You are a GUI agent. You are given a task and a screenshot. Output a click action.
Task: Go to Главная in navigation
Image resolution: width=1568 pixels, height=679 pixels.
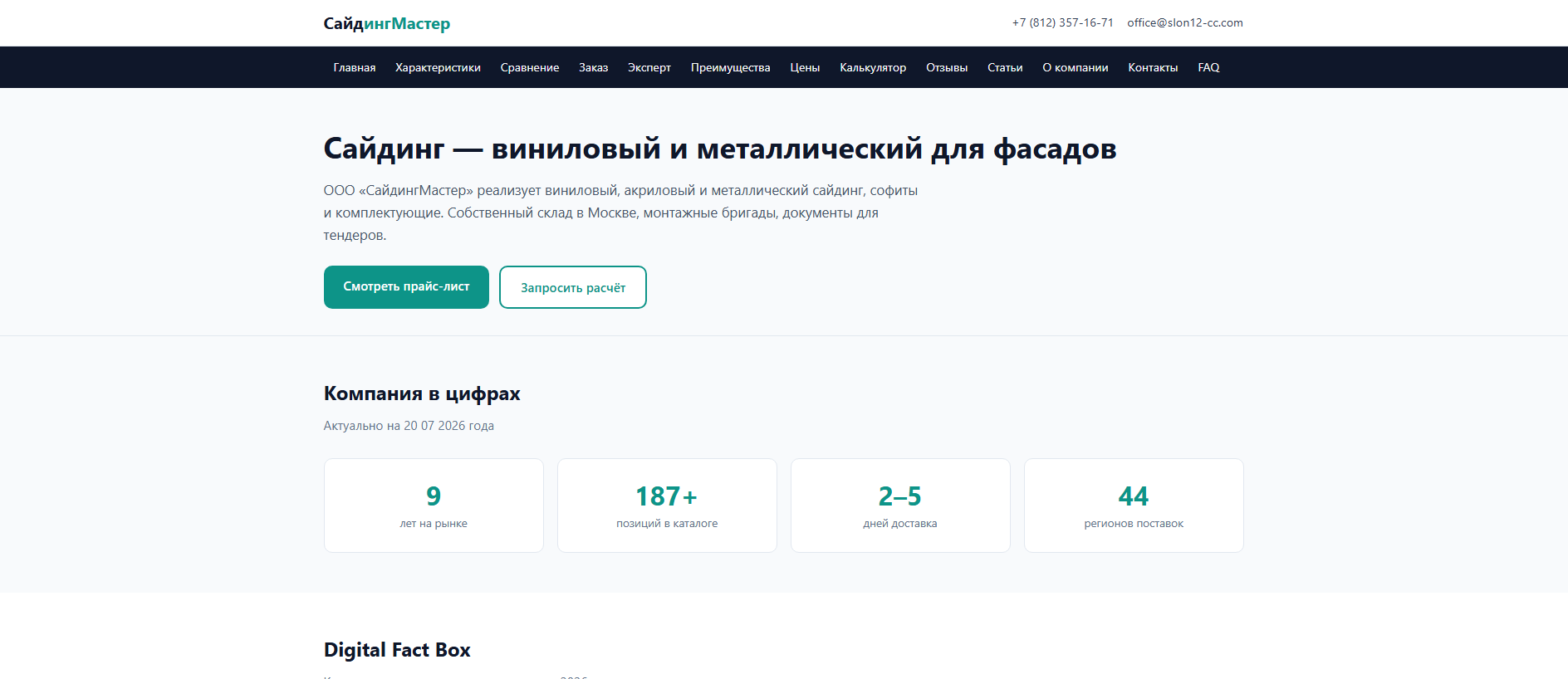coord(355,67)
